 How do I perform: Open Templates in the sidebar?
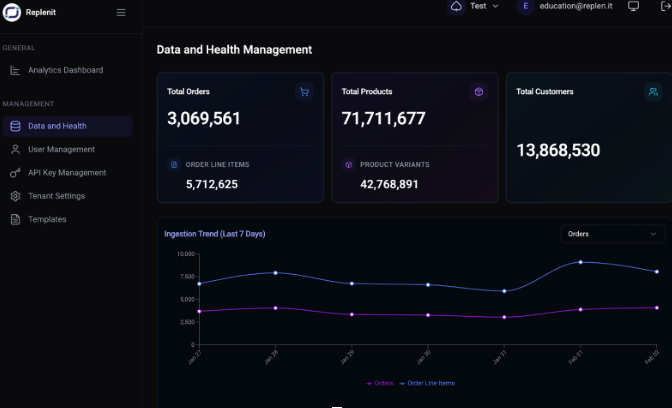coord(47,219)
